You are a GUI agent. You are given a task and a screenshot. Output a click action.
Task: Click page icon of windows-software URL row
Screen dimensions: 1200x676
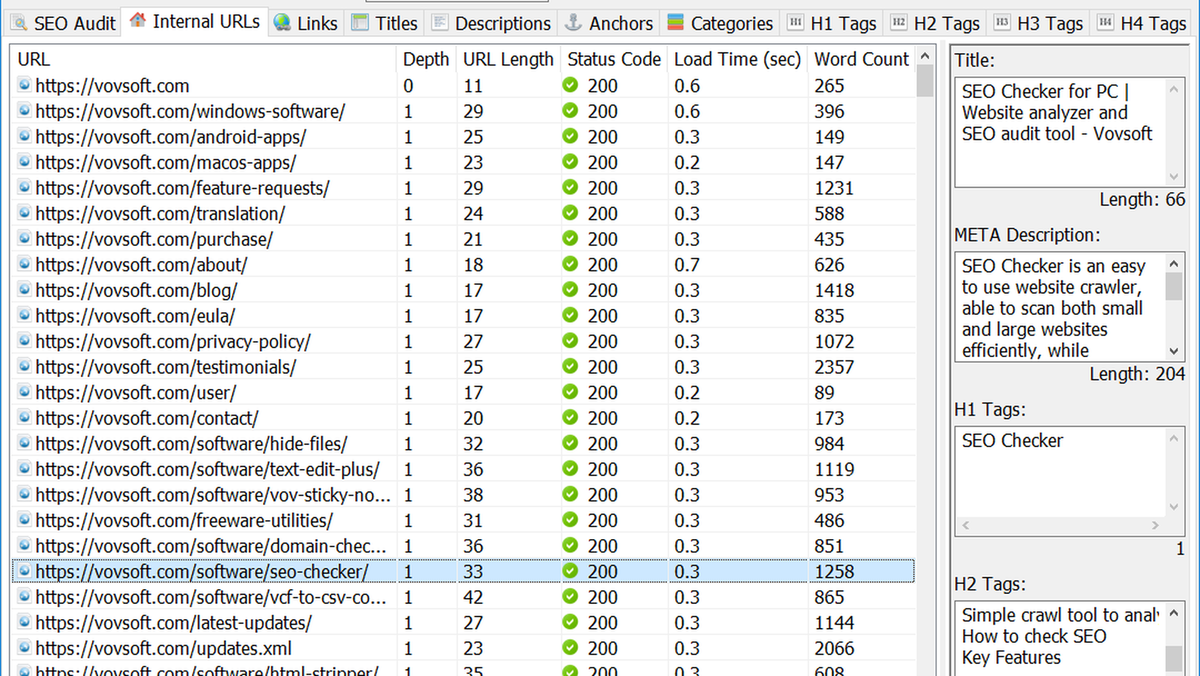(x=24, y=111)
